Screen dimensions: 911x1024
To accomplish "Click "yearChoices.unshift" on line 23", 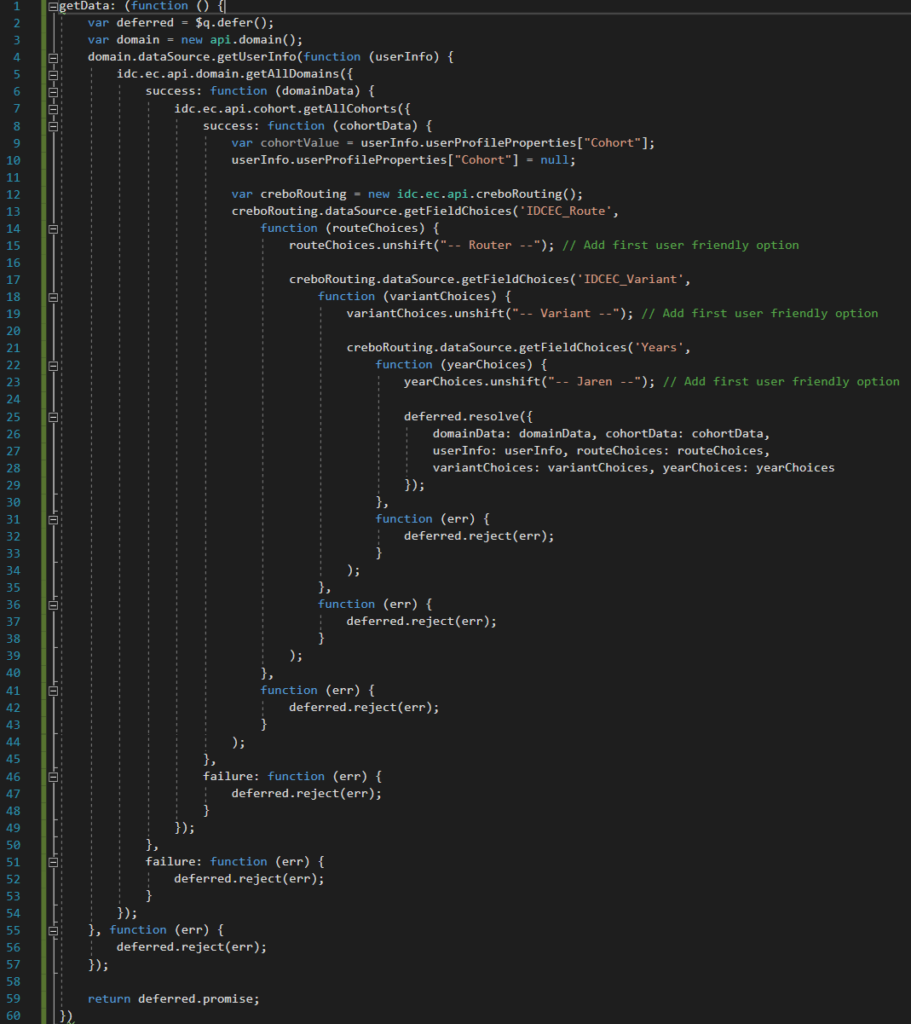I will click(x=471, y=381).
